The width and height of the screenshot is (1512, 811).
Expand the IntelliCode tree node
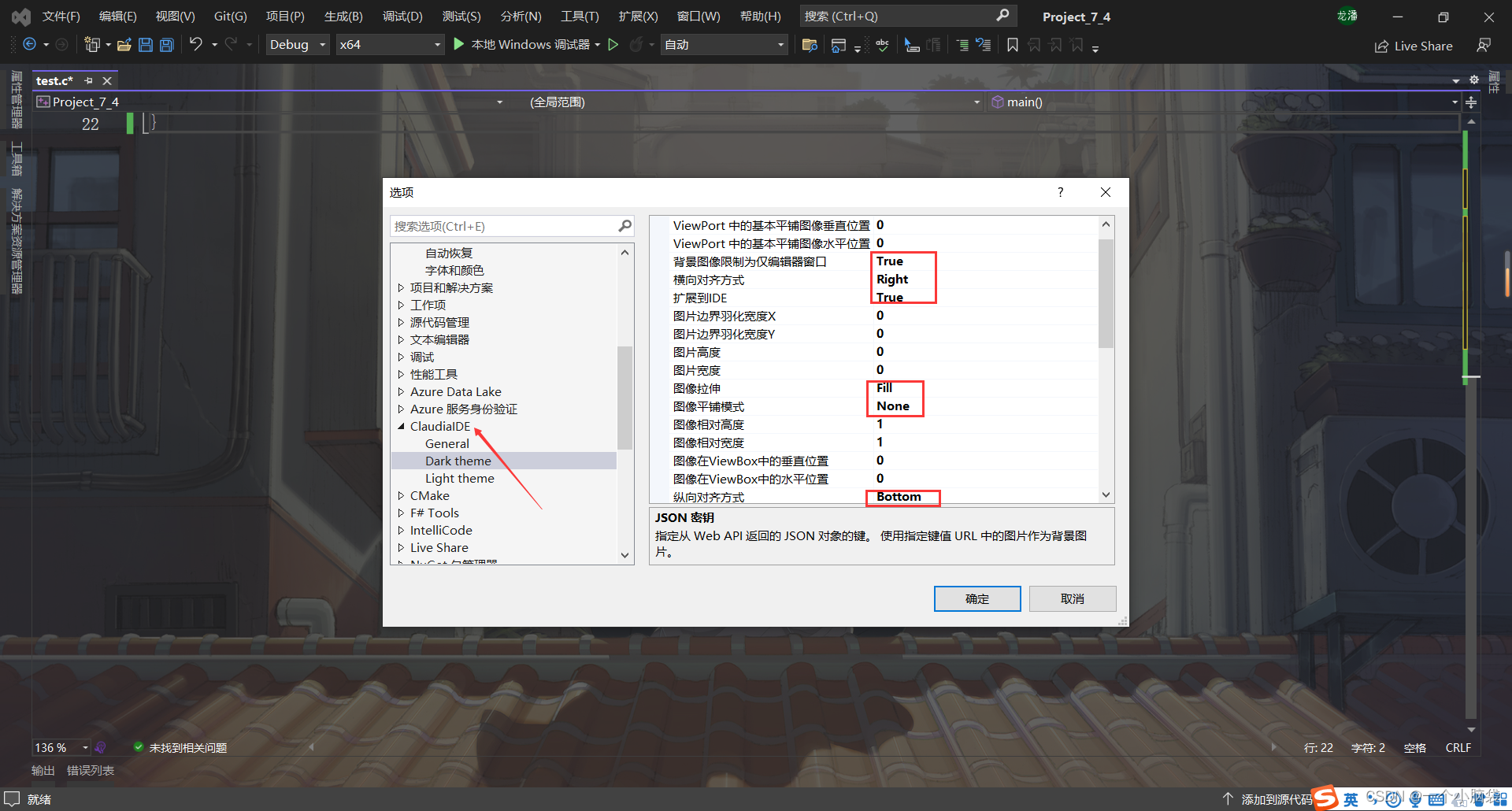click(401, 530)
